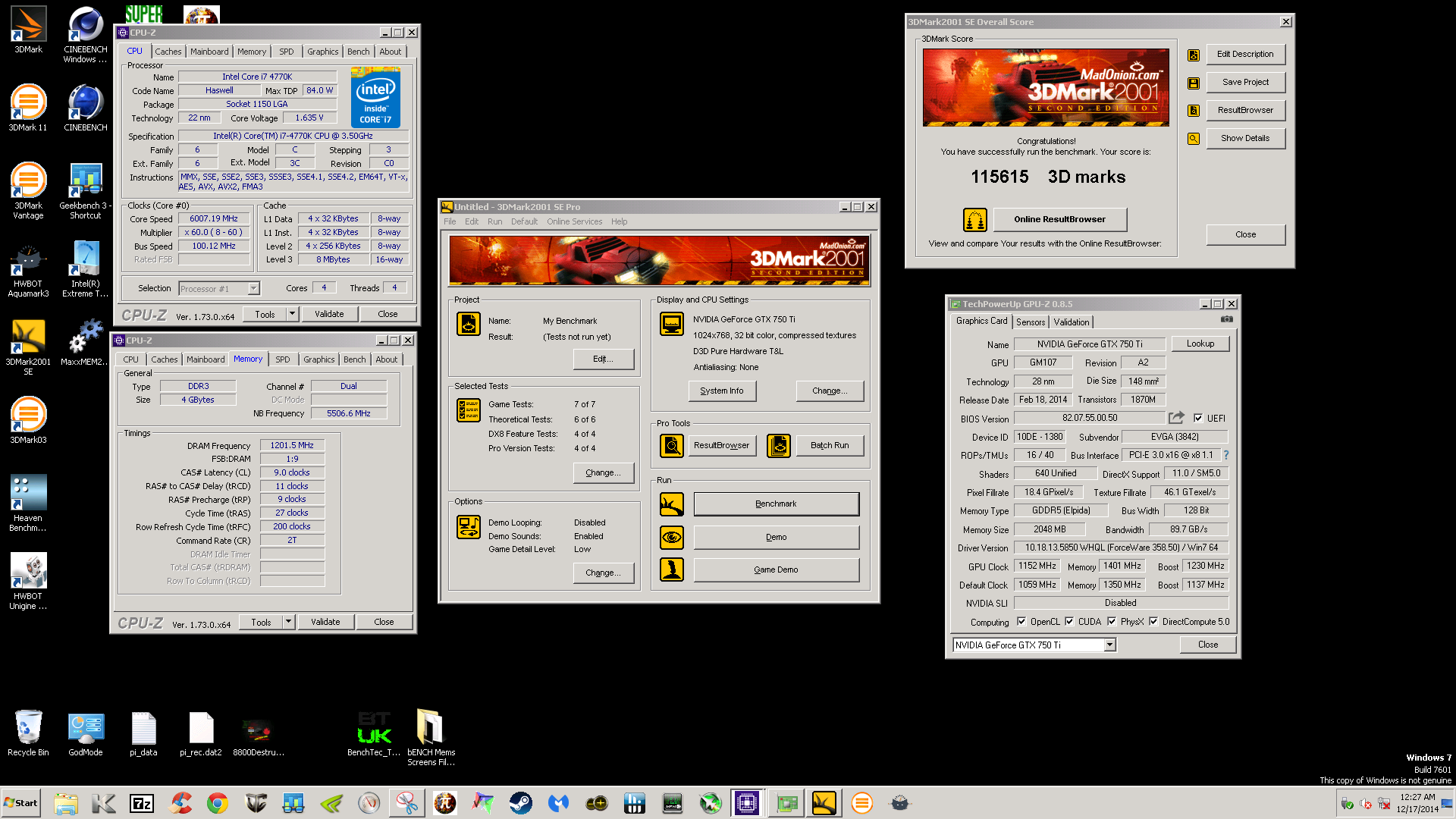Viewport: 1456px width, 819px height.
Task: Click the BIOS export arrow icon in GPU-Z
Action: 1176,418
